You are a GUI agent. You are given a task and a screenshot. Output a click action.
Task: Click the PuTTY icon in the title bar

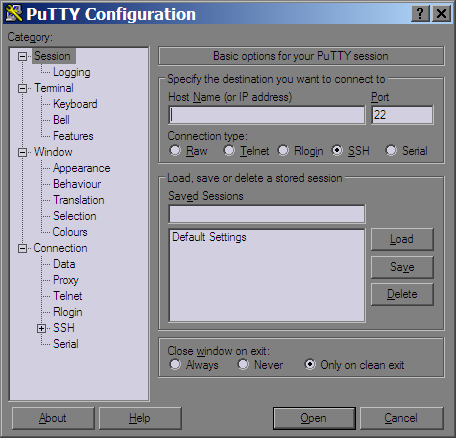pos(14,14)
